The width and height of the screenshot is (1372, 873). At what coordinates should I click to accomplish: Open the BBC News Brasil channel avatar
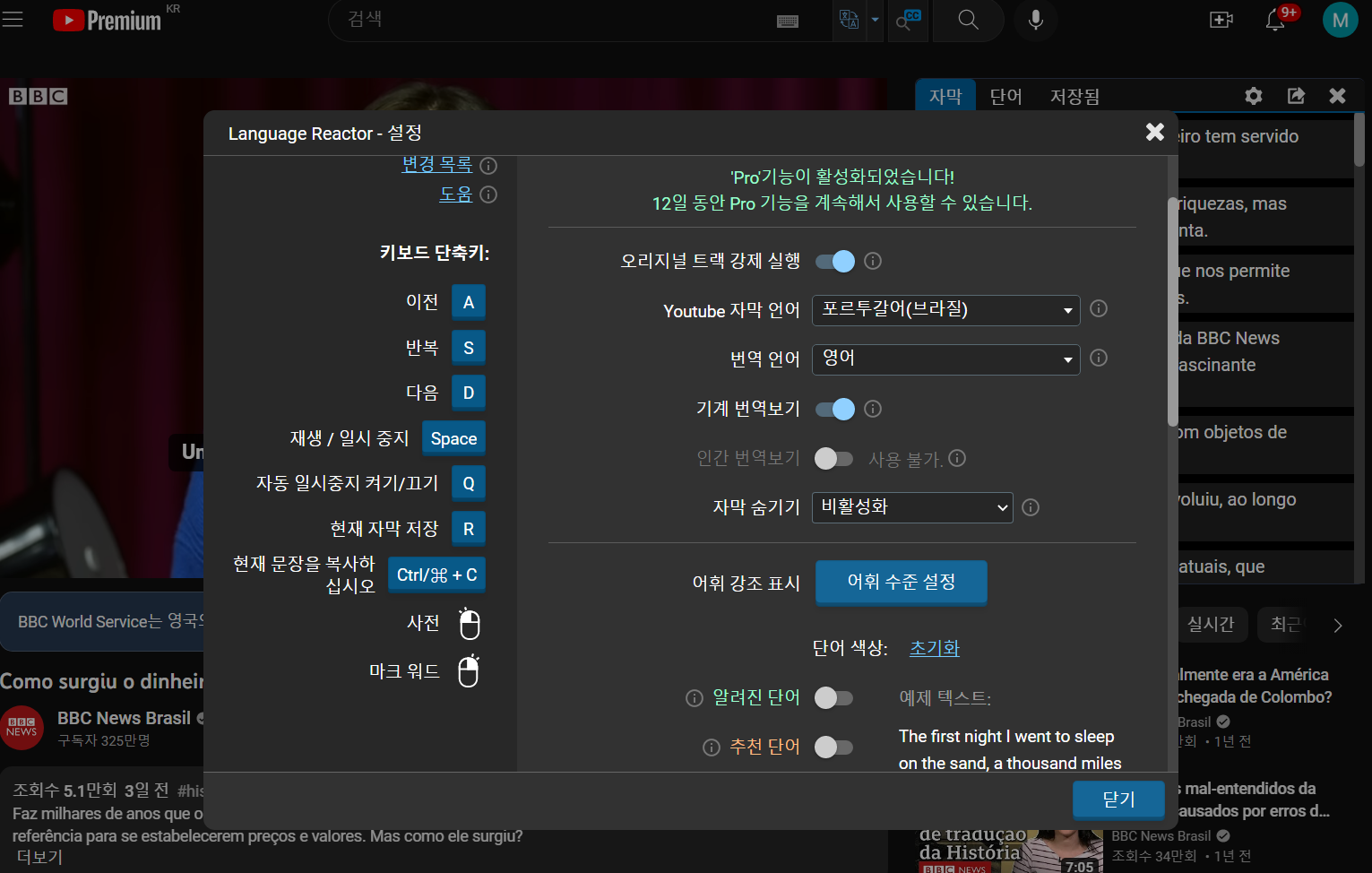tap(22, 726)
